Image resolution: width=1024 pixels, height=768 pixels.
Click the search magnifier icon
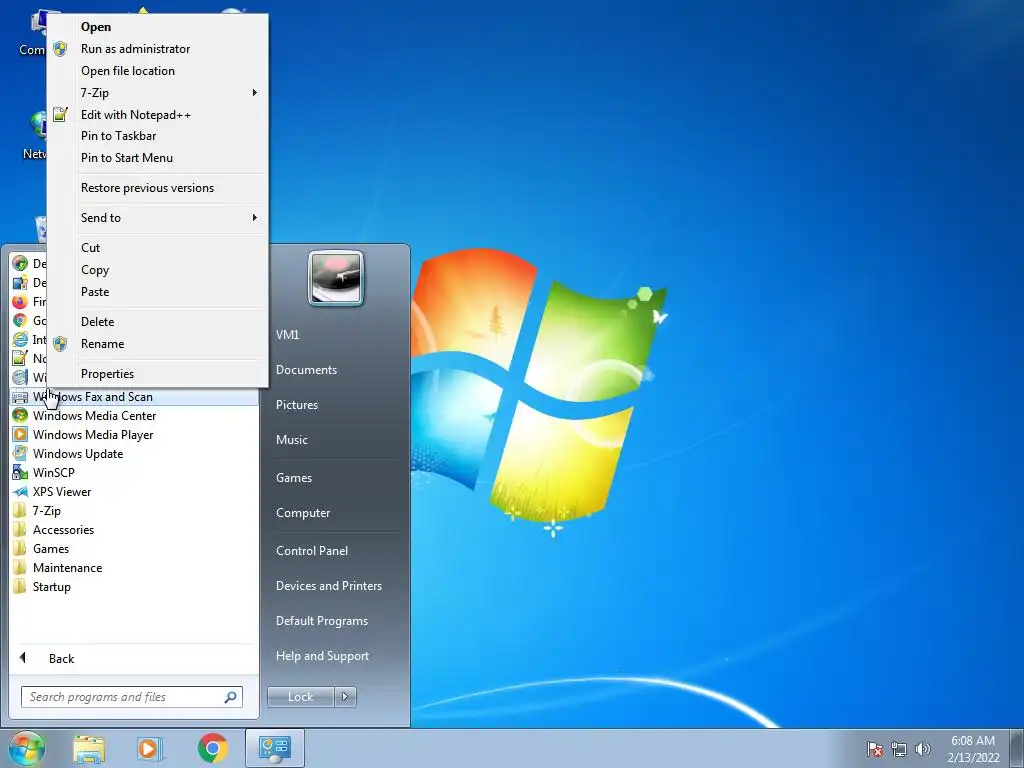coord(231,697)
